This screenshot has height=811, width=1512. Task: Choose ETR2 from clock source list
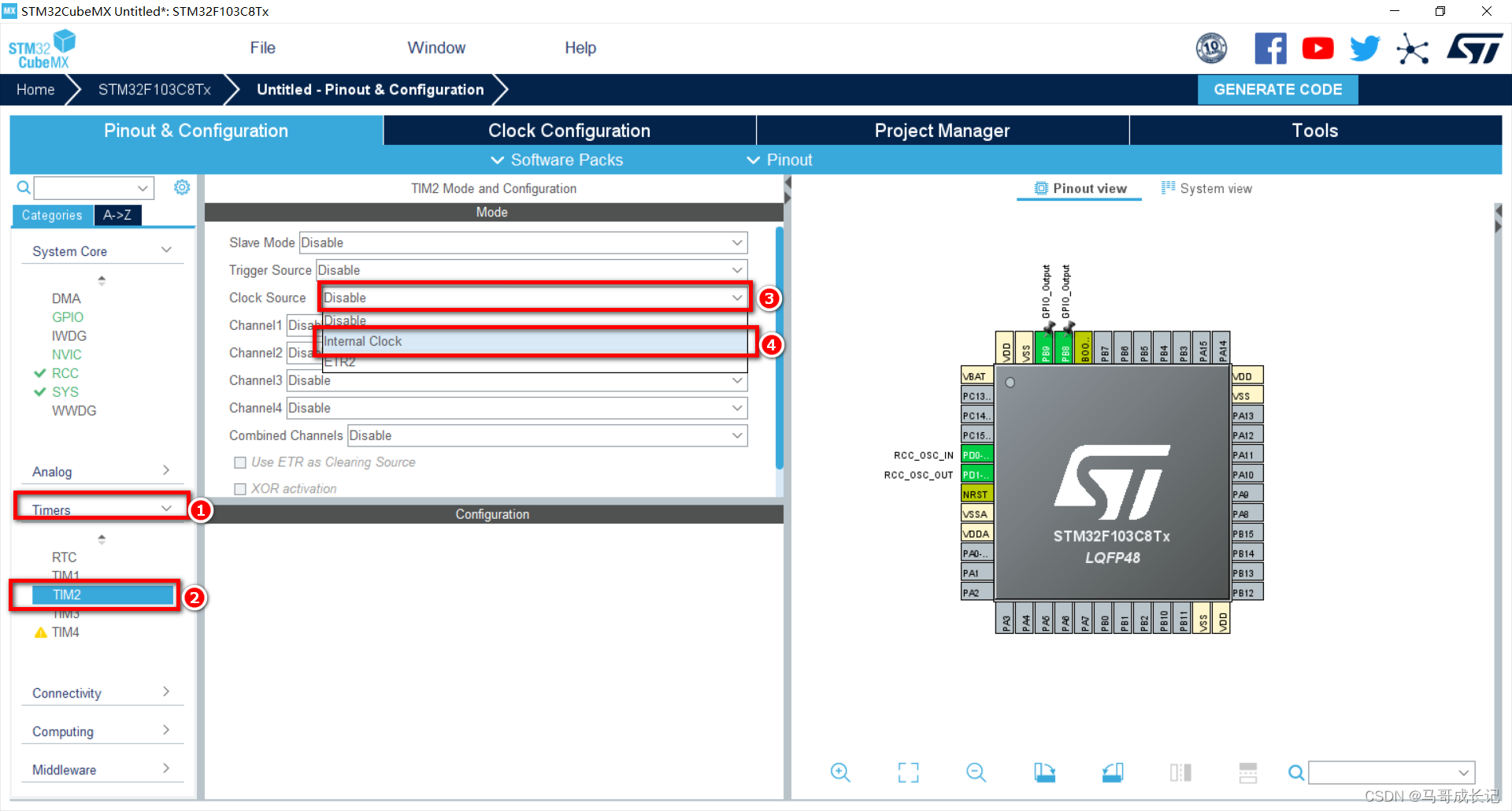coord(534,362)
